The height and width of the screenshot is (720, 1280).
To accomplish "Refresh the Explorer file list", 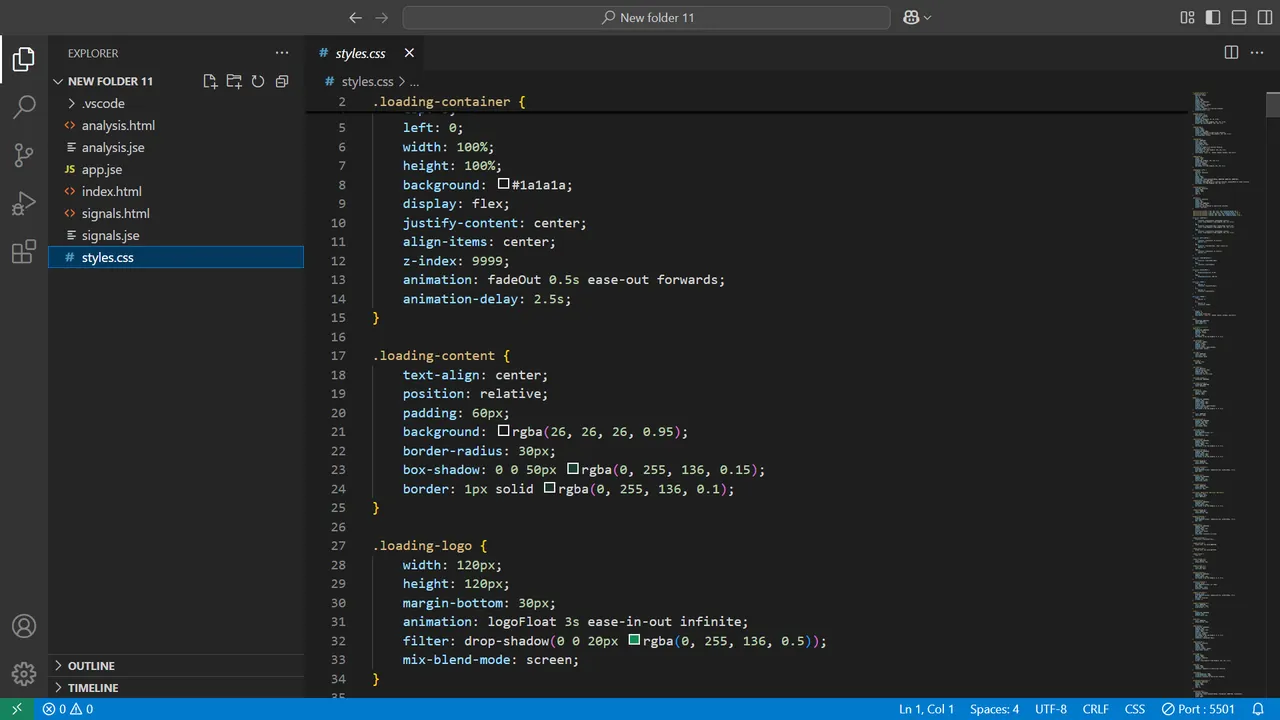I will coord(258,81).
